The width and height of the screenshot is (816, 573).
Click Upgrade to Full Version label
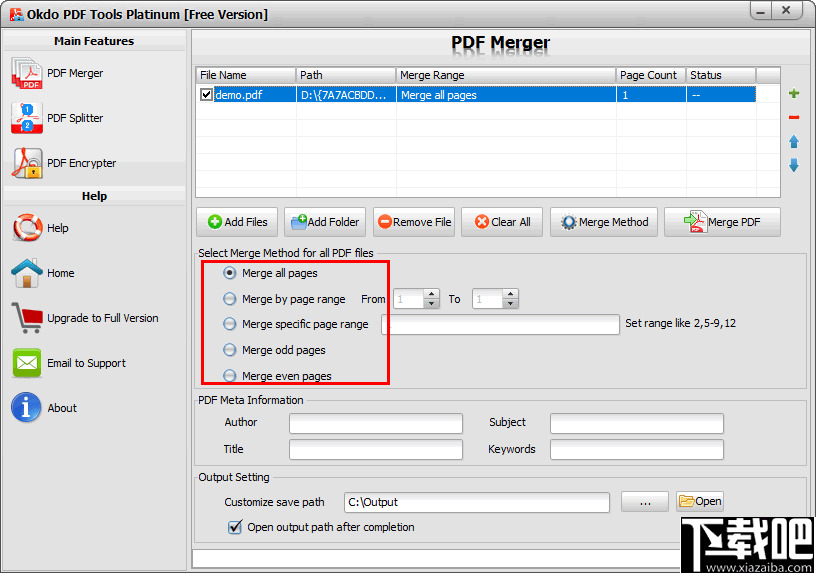[x=103, y=318]
